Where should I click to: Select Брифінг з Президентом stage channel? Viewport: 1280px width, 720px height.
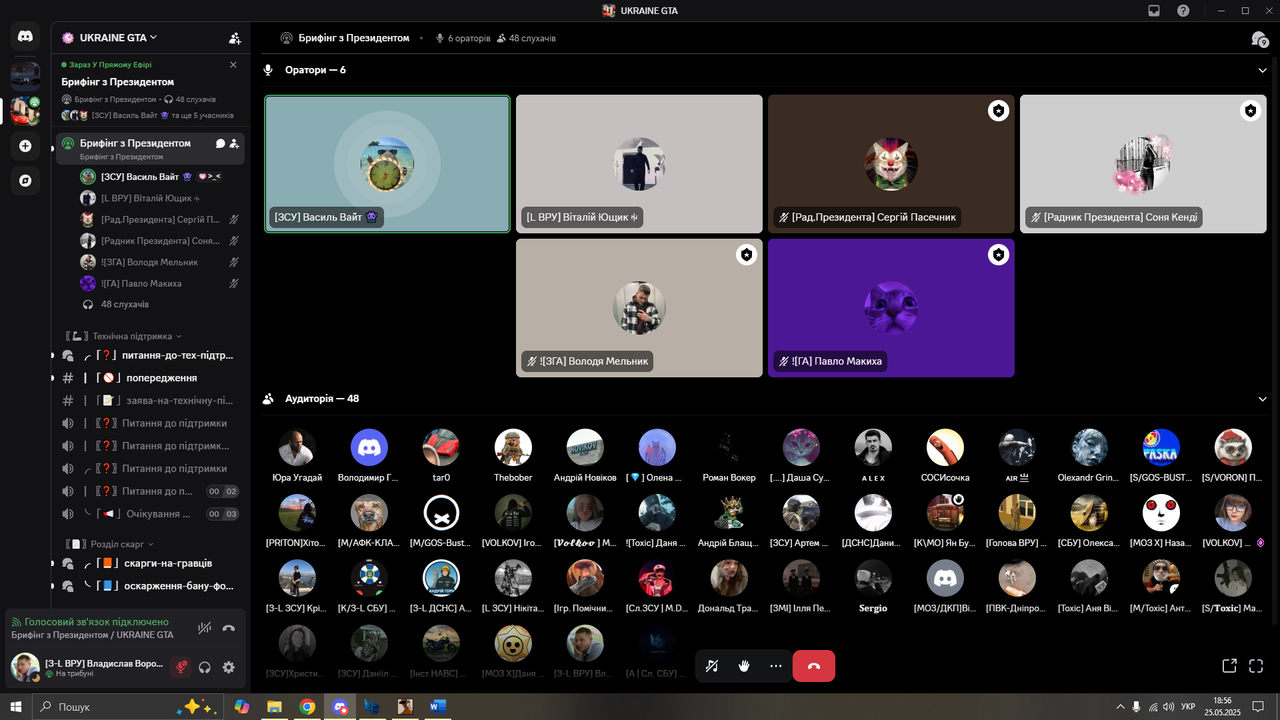coord(149,148)
